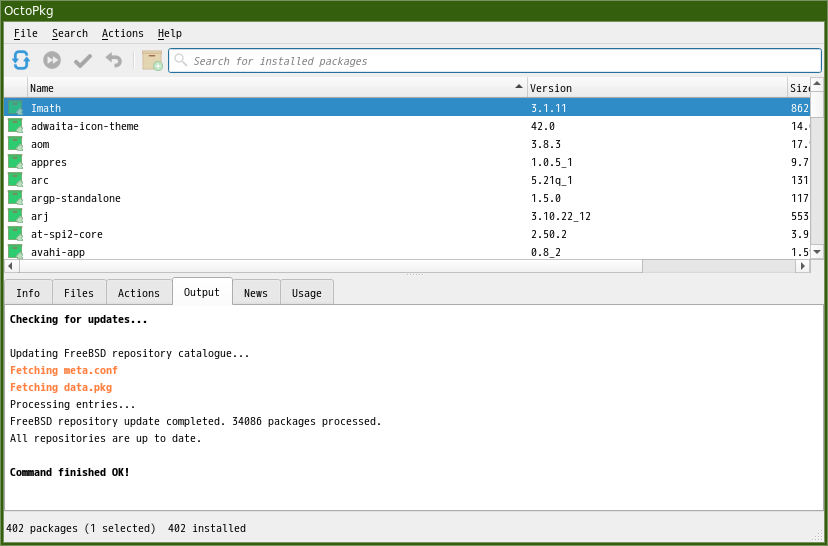828x546 pixels.
Task: Click the package icon beside arj
Action: pyautogui.click(x=15, y=215)
